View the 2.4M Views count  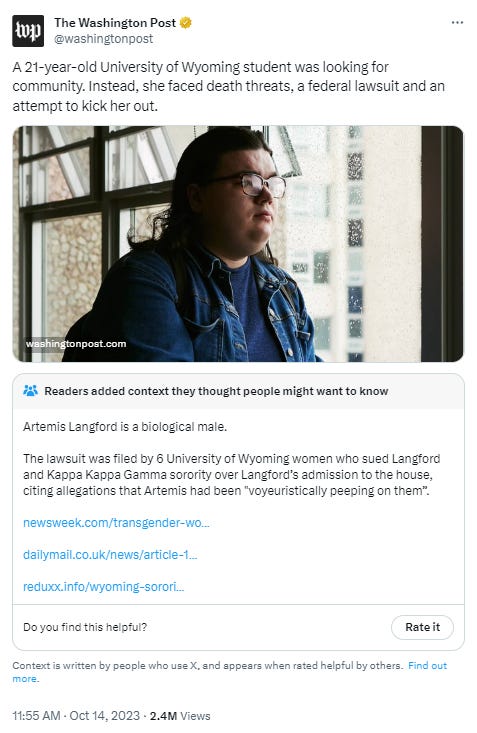[180, 716]
